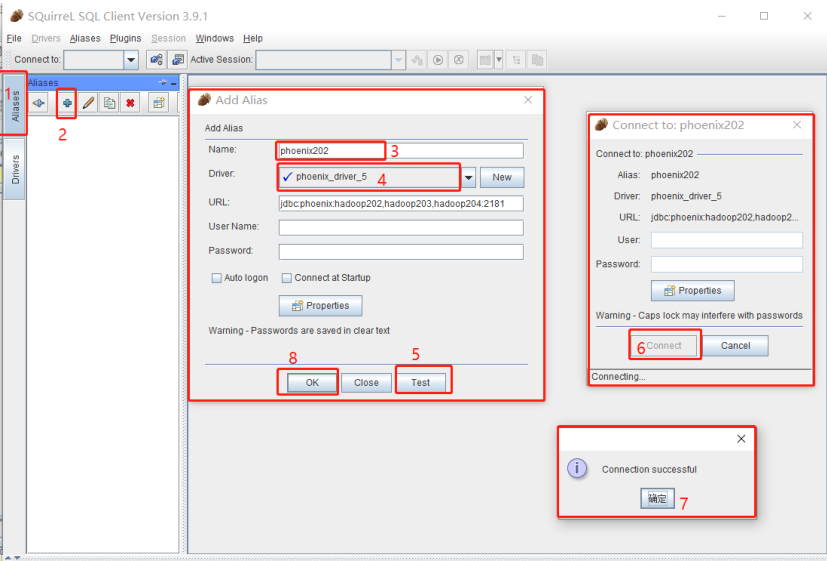Open Properties in the Add Alias dialog

tap(320, 306)
